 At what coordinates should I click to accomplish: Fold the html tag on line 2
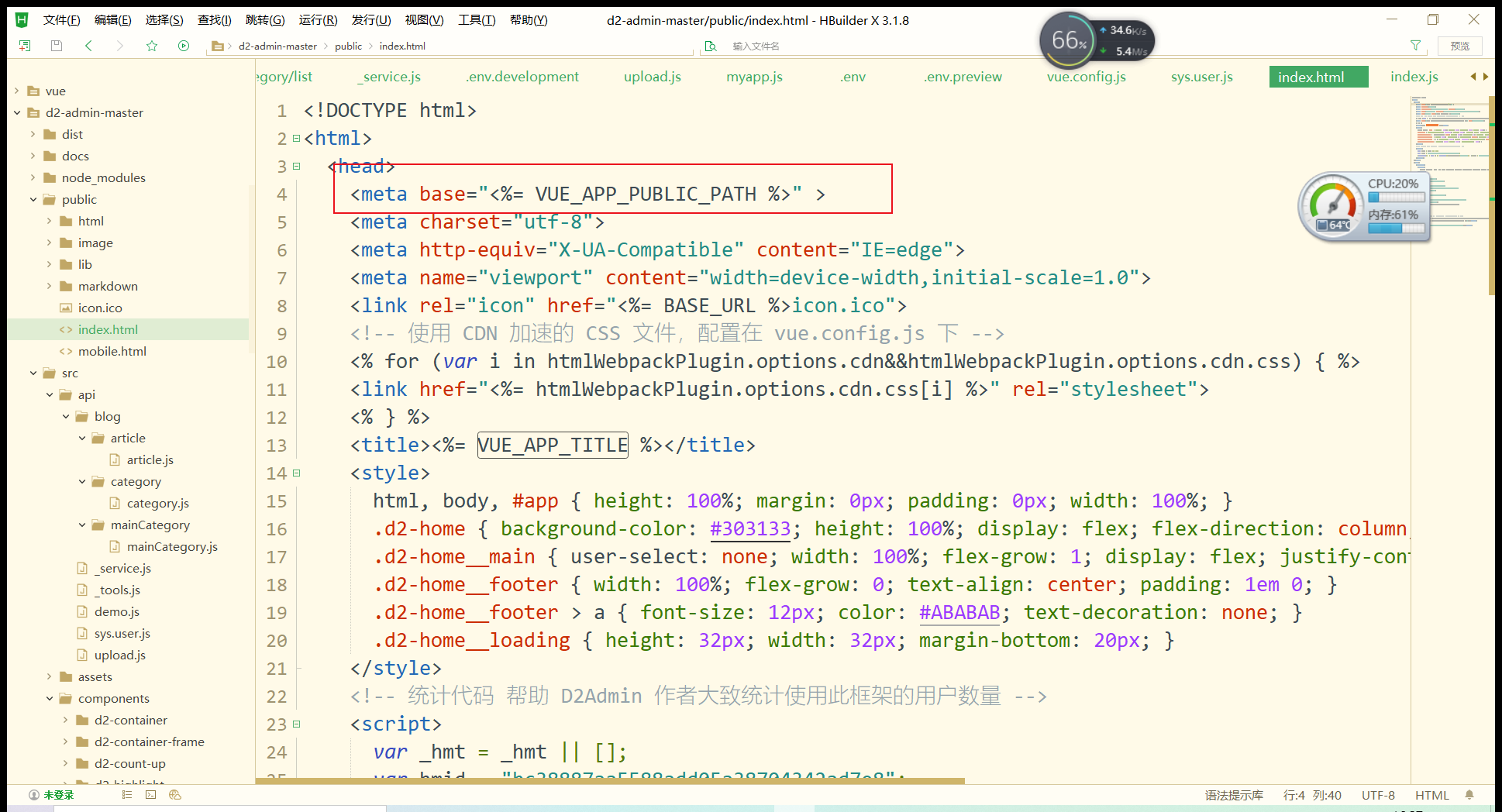pyautogui.click(x=296, y=139)
